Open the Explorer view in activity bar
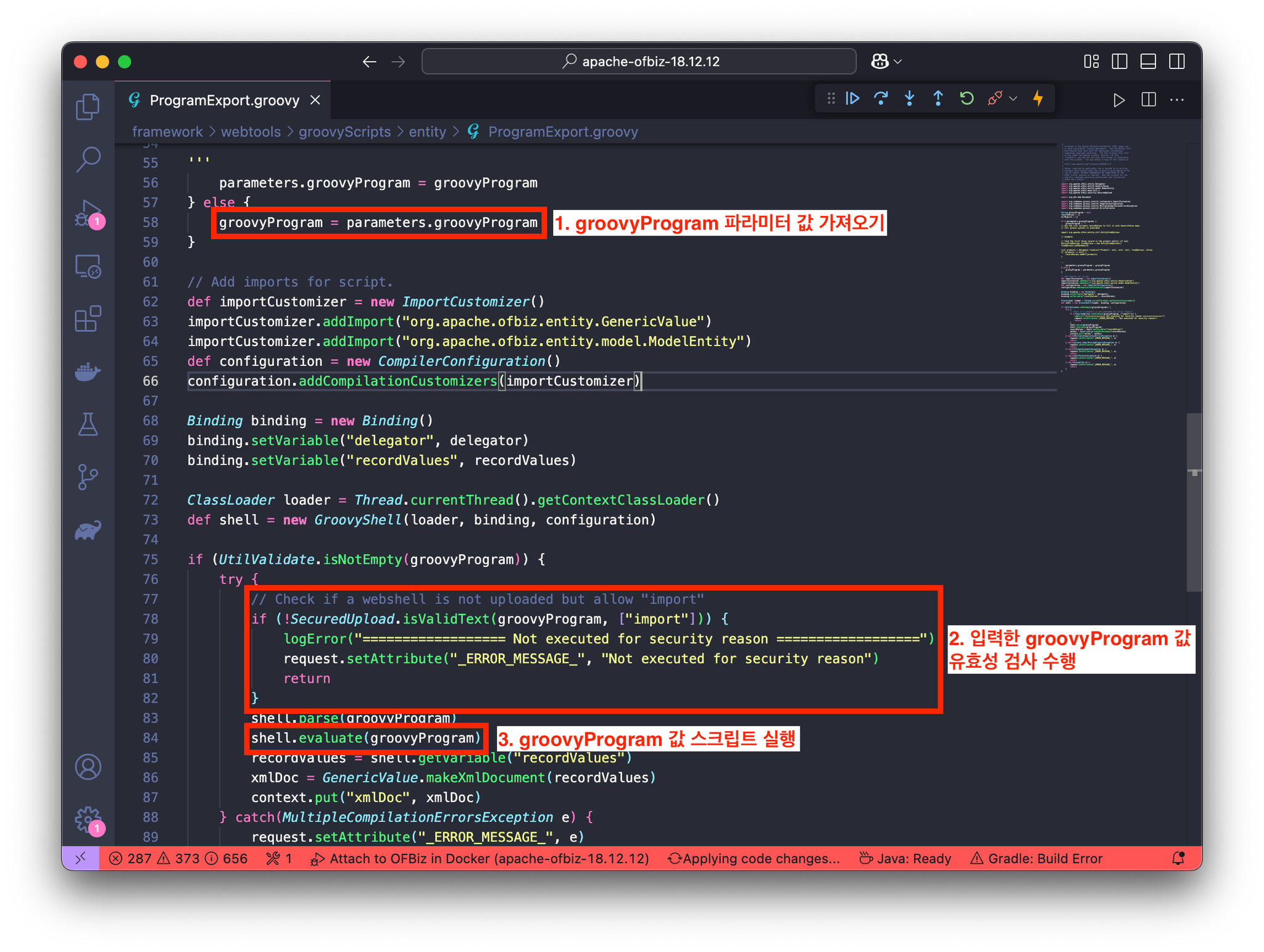The width and height of the screenshot is (1264, 952). point(88,107)
